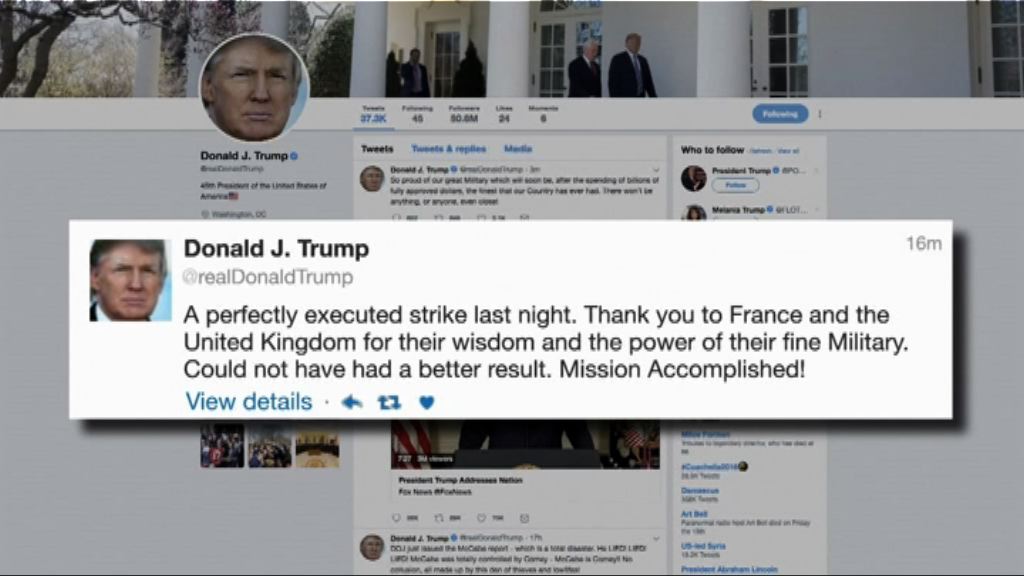Screen dimensions: 1024x576
Task: Click the retweet icon under the video tweet
Action: [x=439, y=518]
